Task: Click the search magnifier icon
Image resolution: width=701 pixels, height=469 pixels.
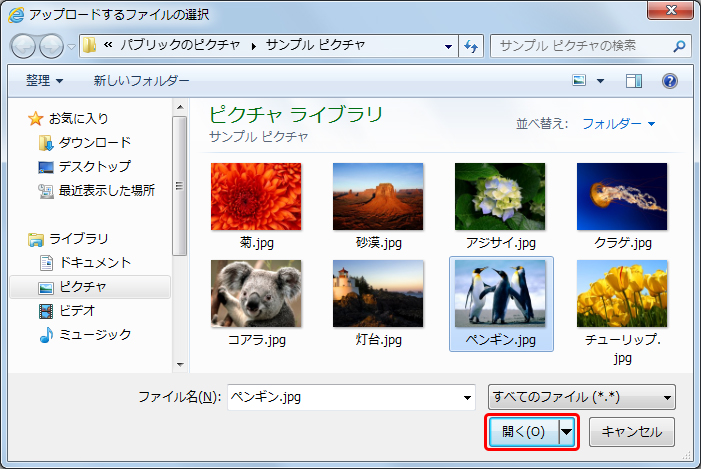Action: (679, 46)
